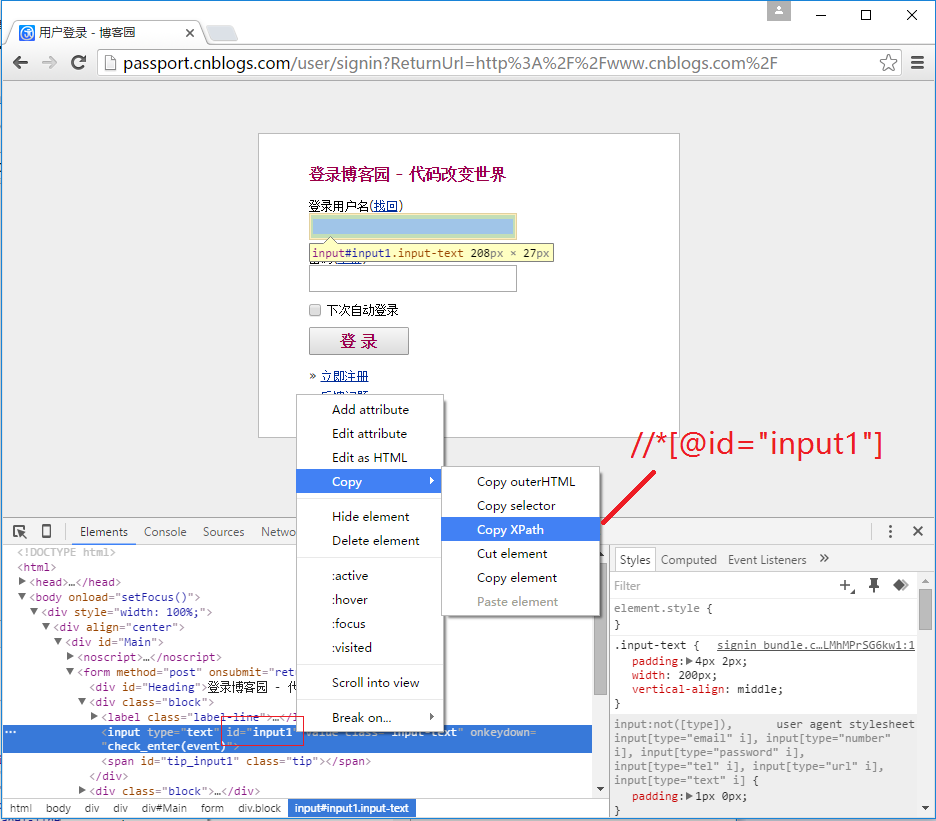Open a new browser tab
Viewport: 936px width, 821px height.
click(x=222, y=33)
